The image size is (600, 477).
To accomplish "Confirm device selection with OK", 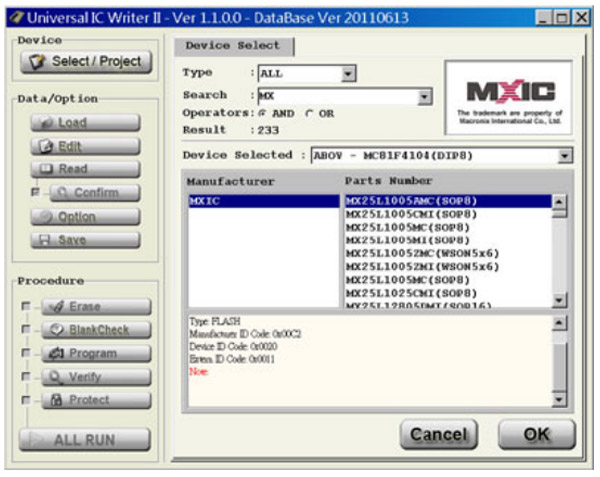I will [536, 435].
